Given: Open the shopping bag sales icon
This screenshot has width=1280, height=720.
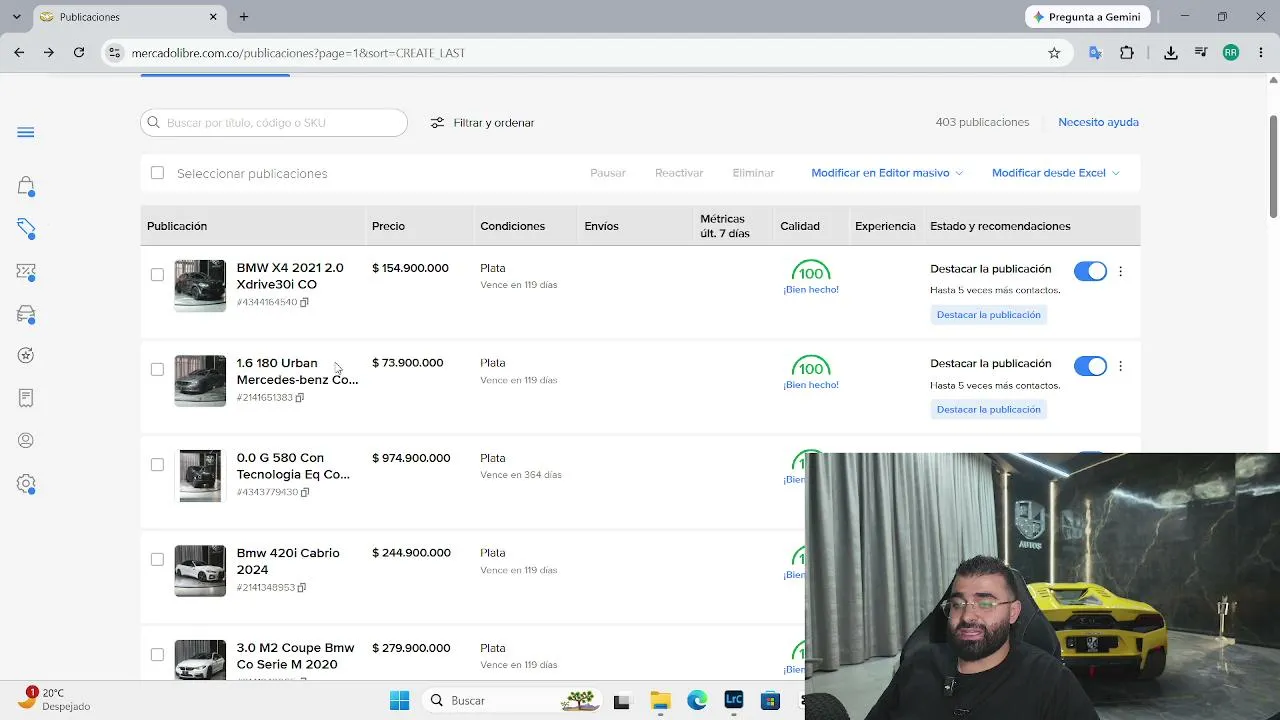Looking at the screenshot, I should coord(26,186).
